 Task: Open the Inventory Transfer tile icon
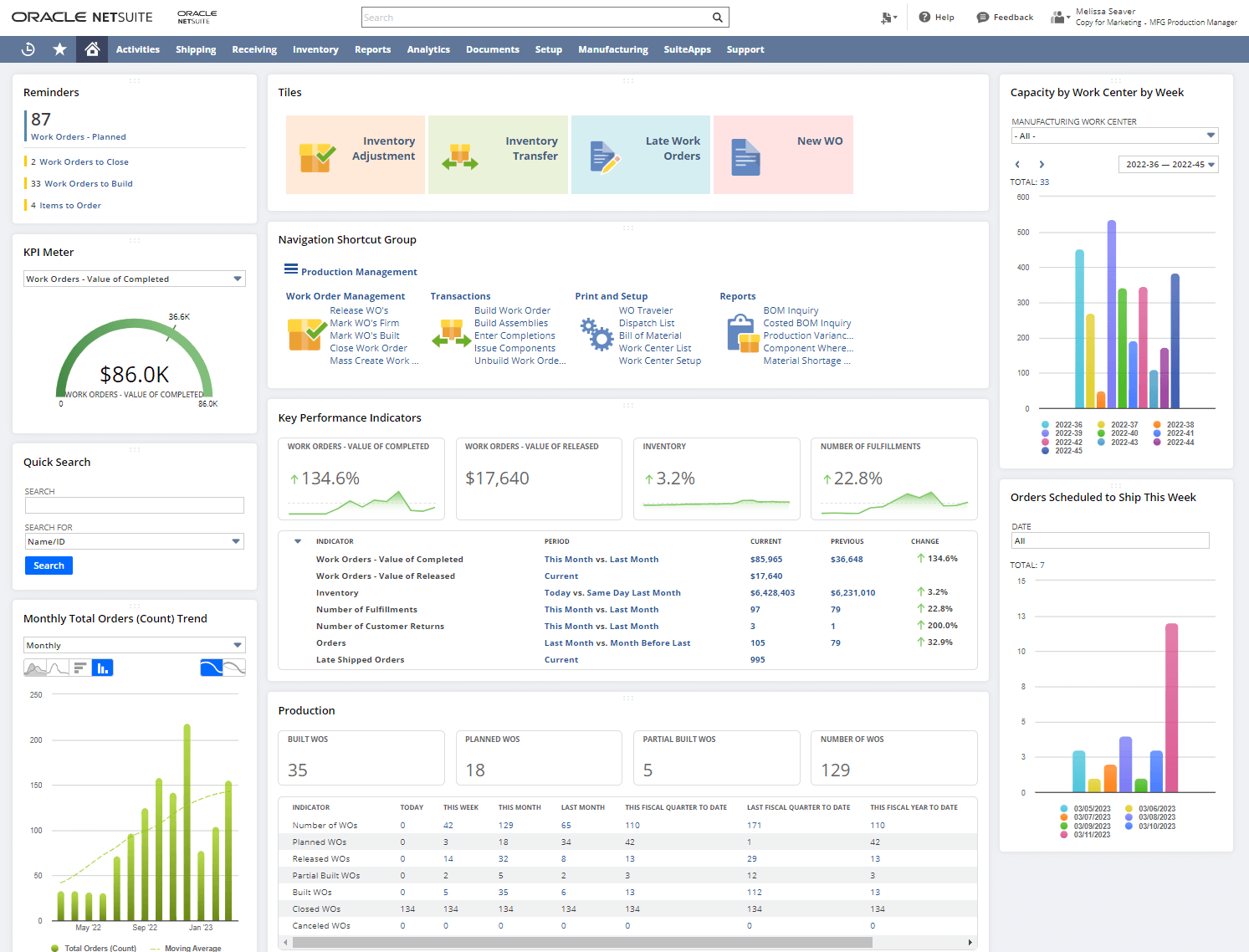tap(460, 156)
